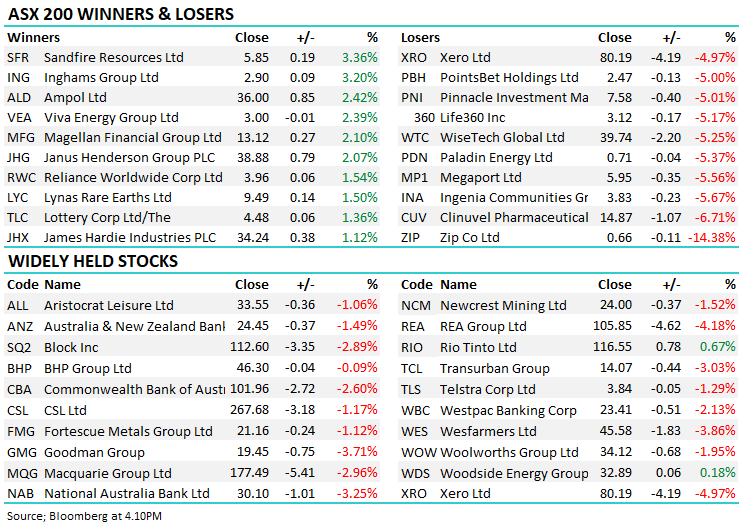The height and width of the screenshot is (525, 743).
Task: Click the FMG ticker code
Action: pyautogui.click(x=19, y=431)
